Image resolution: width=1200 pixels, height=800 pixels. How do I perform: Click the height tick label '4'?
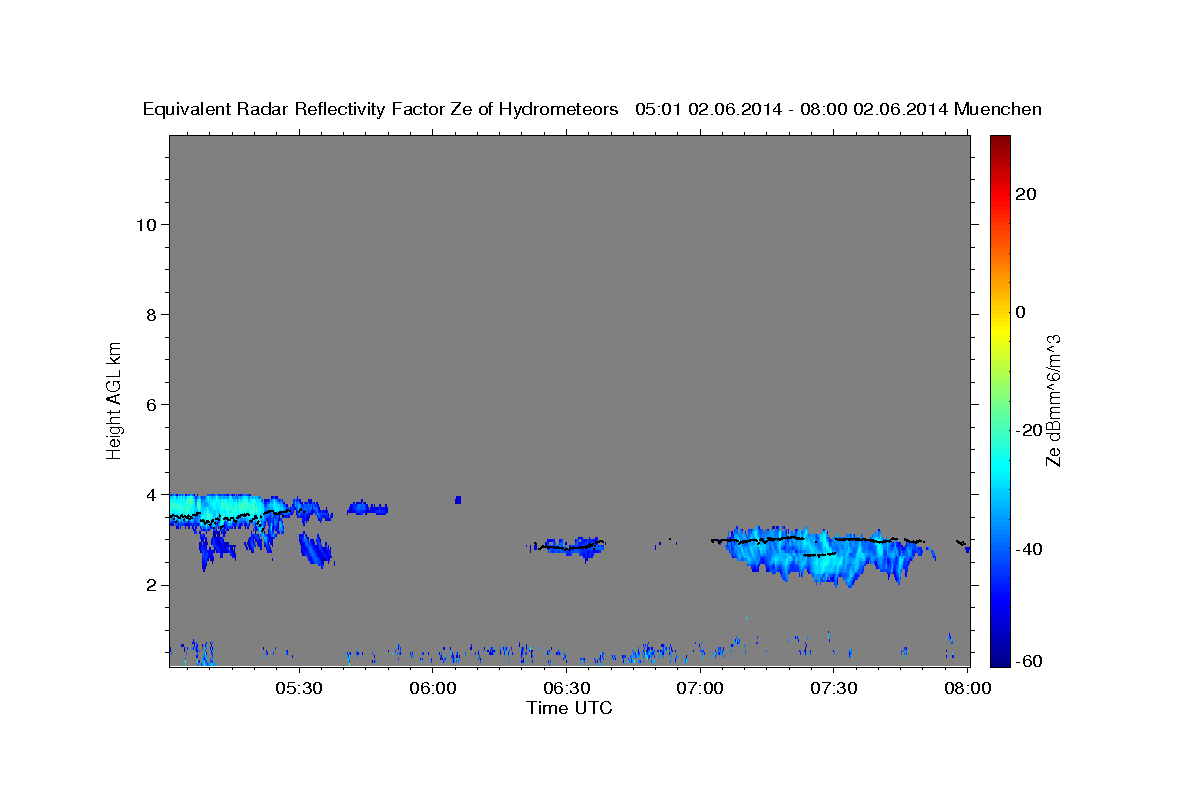pos(149,494)
